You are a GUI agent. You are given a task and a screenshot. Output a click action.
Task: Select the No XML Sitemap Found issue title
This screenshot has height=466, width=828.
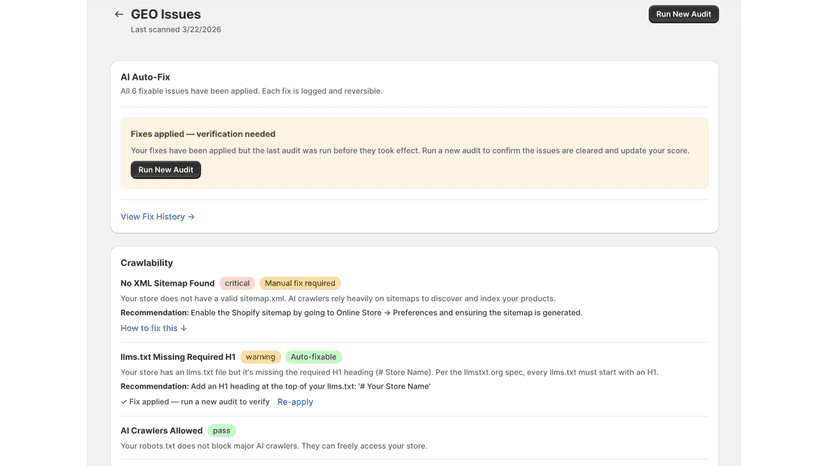tap(167, 283)
